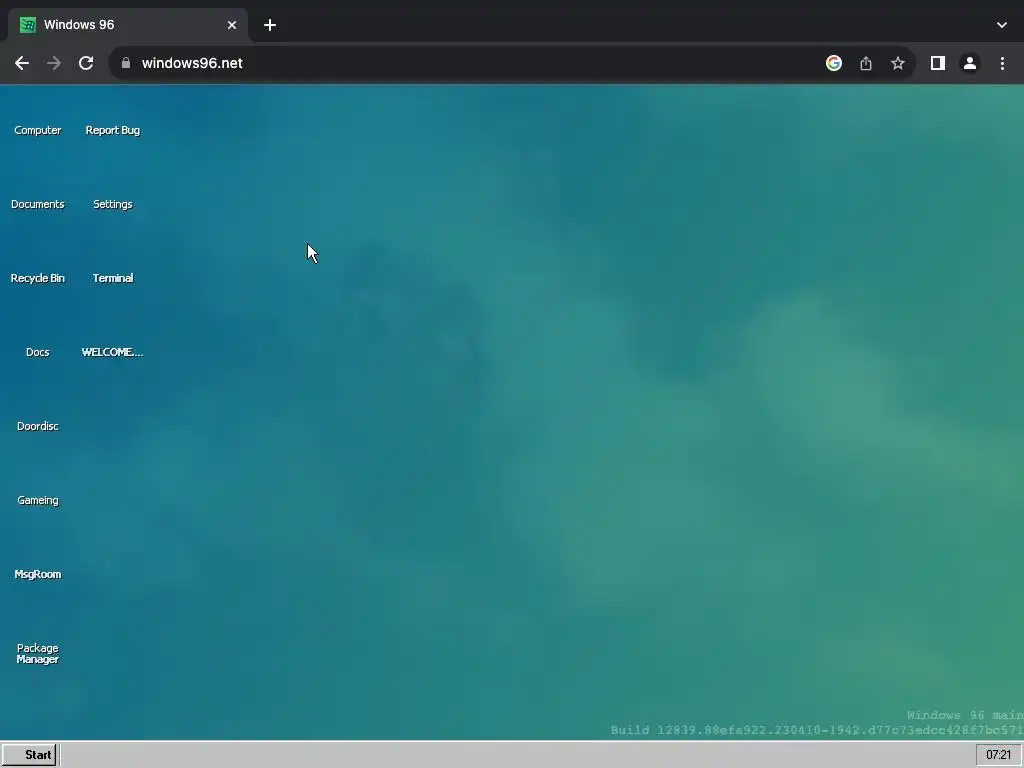Screen dimensions: 1024x768
Task: Open the Gameing desktop shortcut
Action: (37, 500)
